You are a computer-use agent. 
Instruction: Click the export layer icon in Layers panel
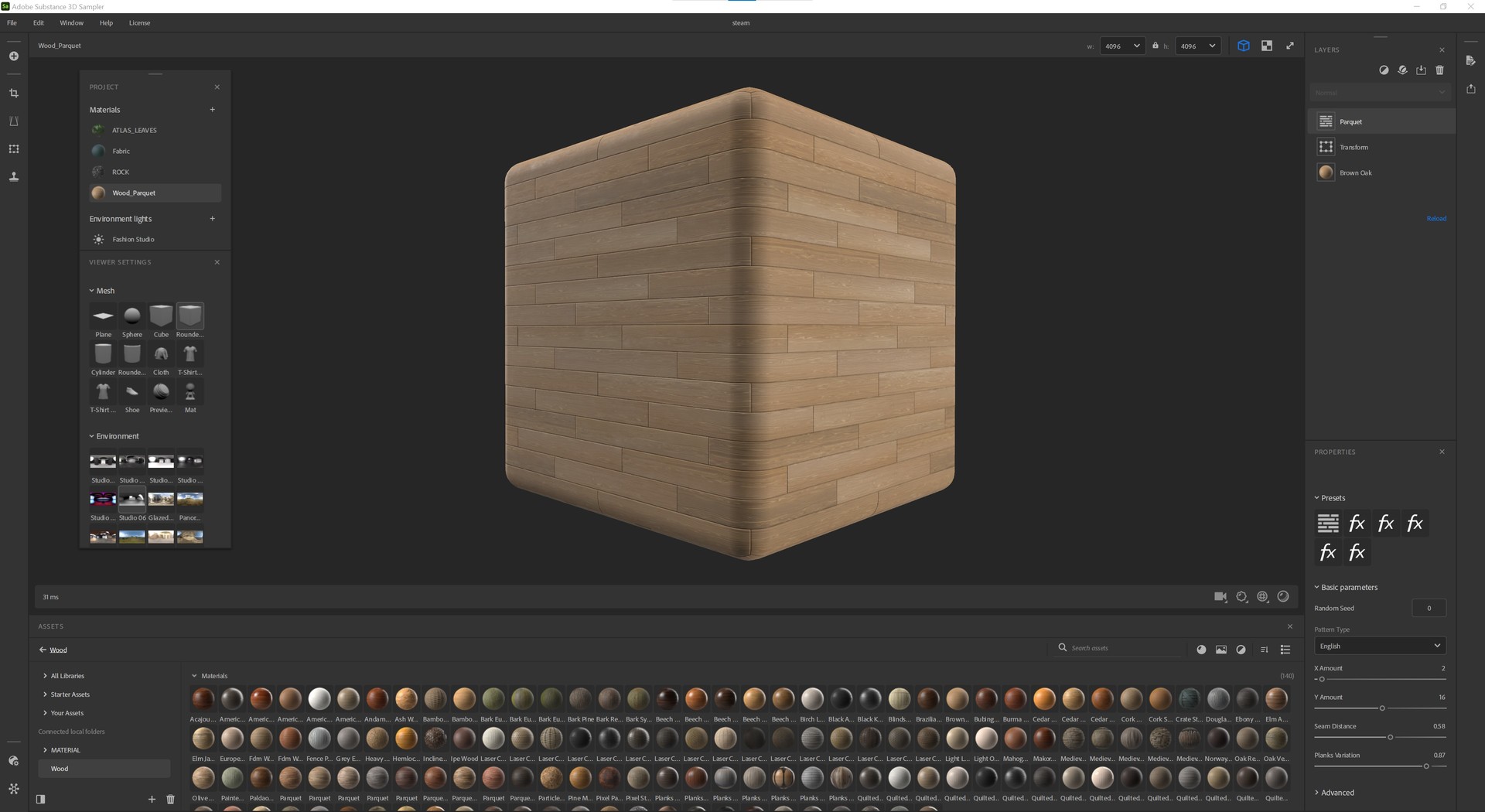coord(1421,70)
